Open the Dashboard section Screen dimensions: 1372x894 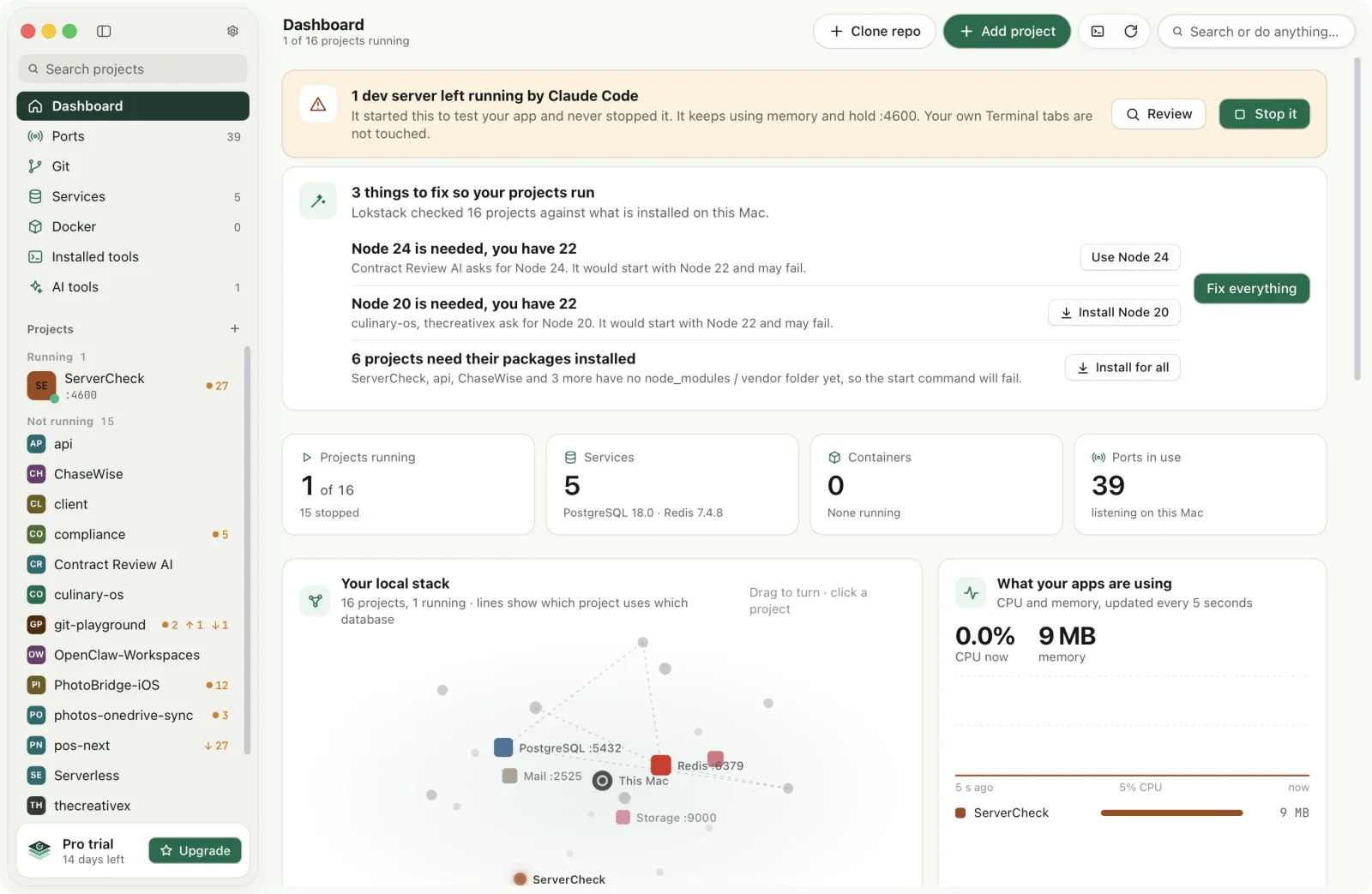(133, 106)
